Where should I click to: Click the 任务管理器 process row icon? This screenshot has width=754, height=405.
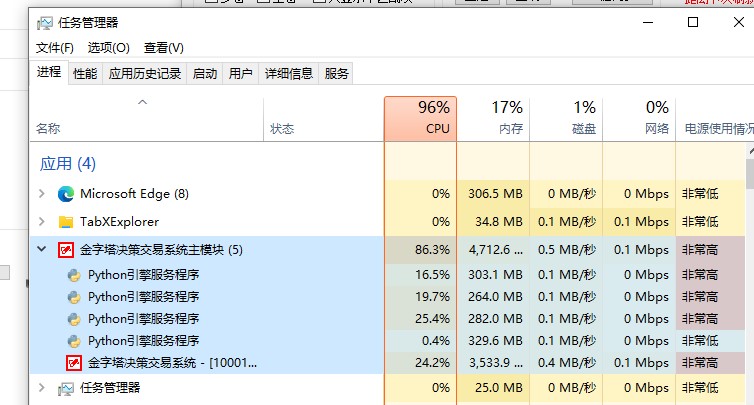tap(66, 389)
